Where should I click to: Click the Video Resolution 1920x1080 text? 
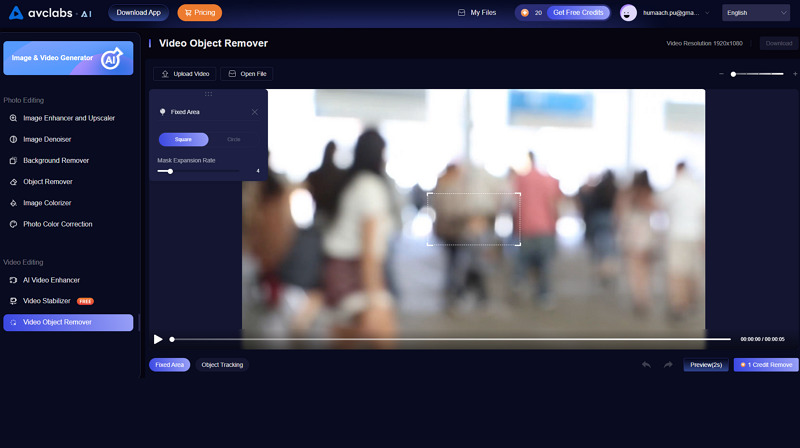click(x=704, y=43)
